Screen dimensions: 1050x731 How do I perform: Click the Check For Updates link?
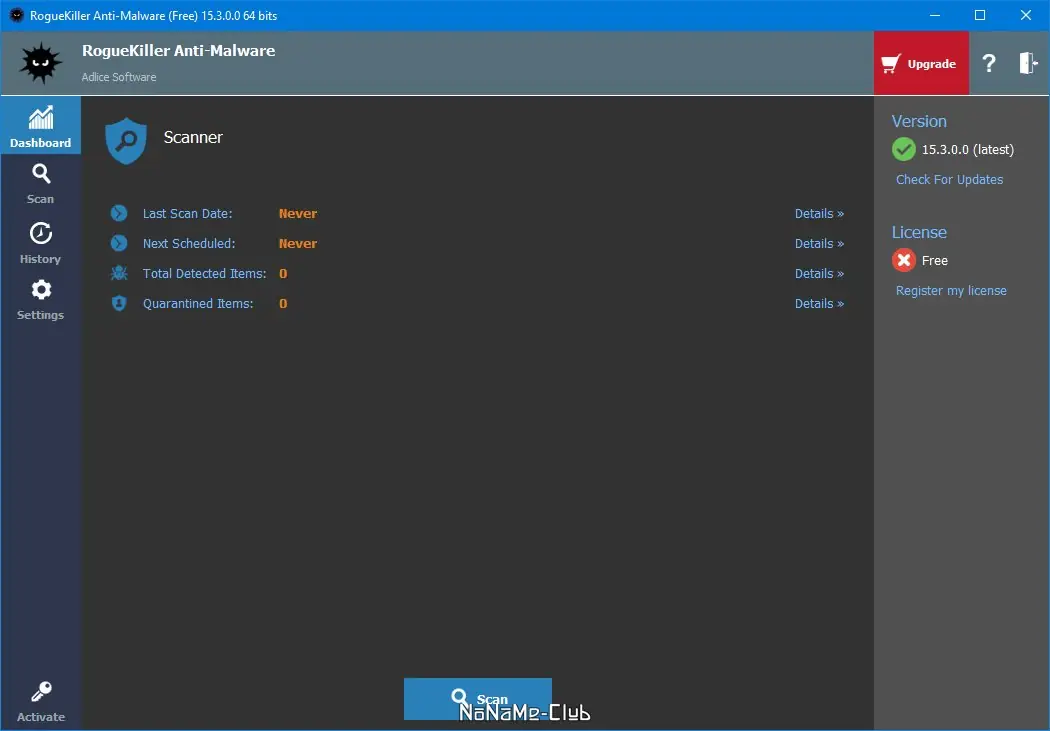950,179
